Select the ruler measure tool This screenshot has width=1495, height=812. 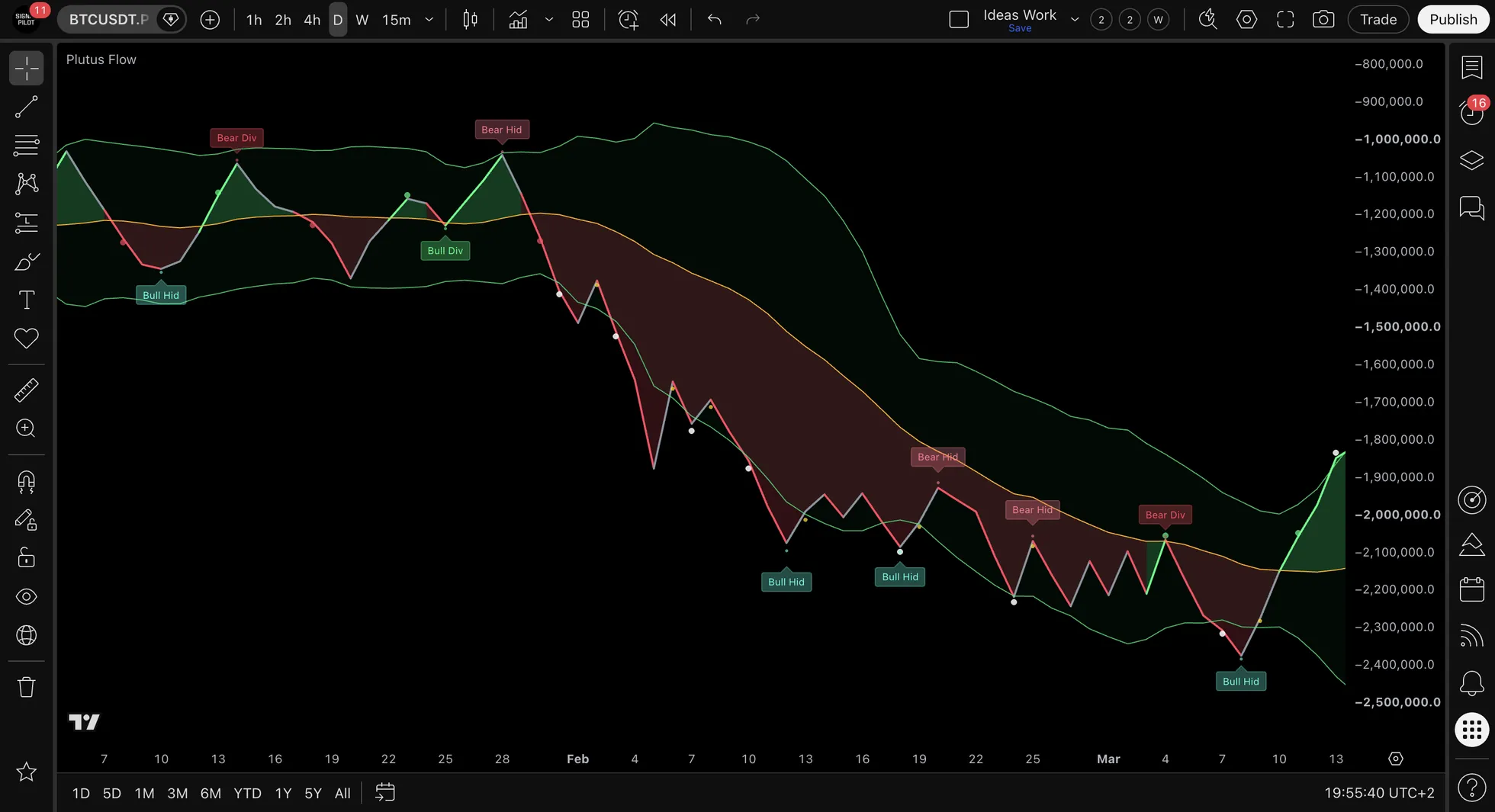[x=27, y=390]
